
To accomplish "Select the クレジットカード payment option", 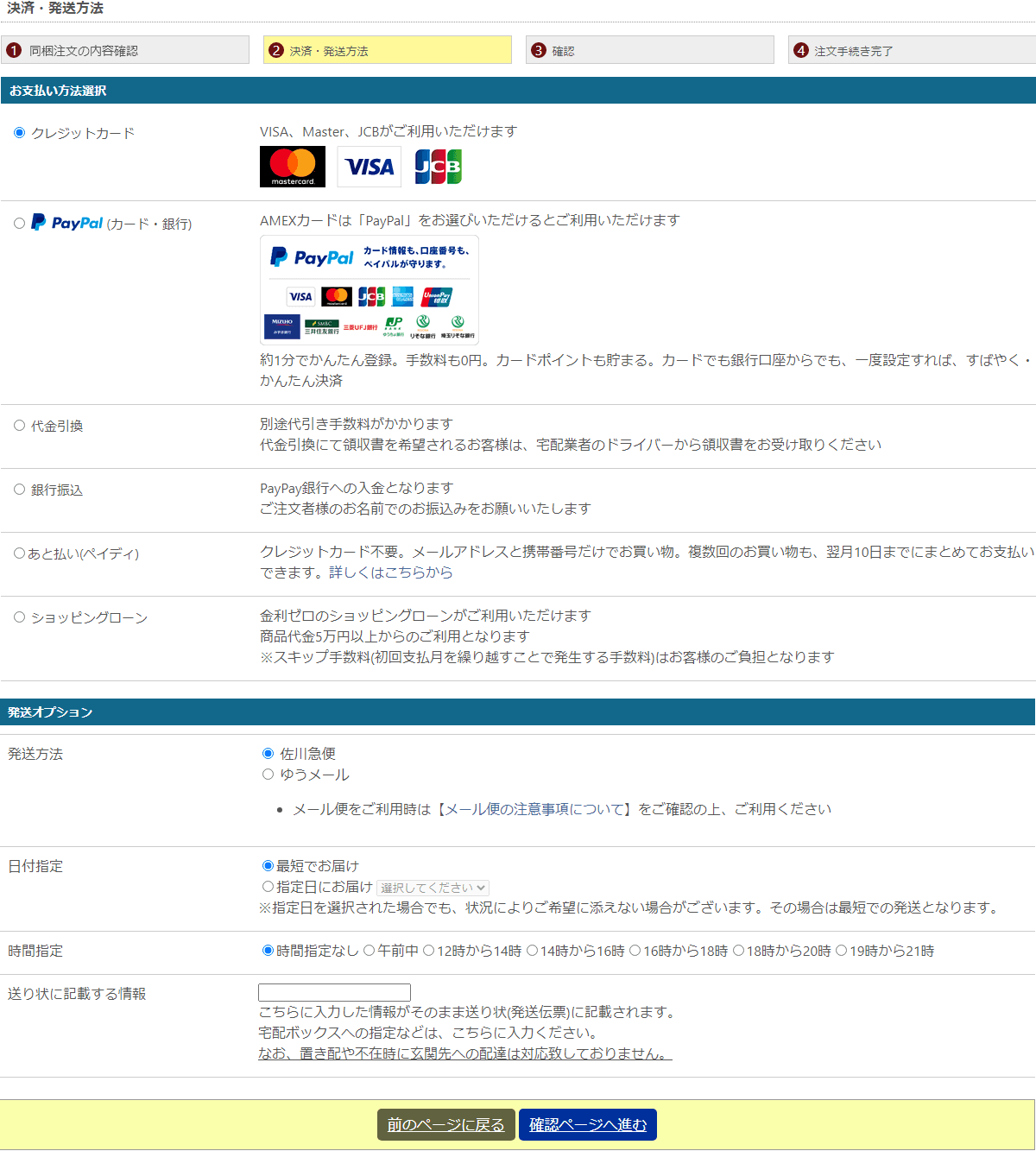I will pyautogui.click(x=19, y=133).
